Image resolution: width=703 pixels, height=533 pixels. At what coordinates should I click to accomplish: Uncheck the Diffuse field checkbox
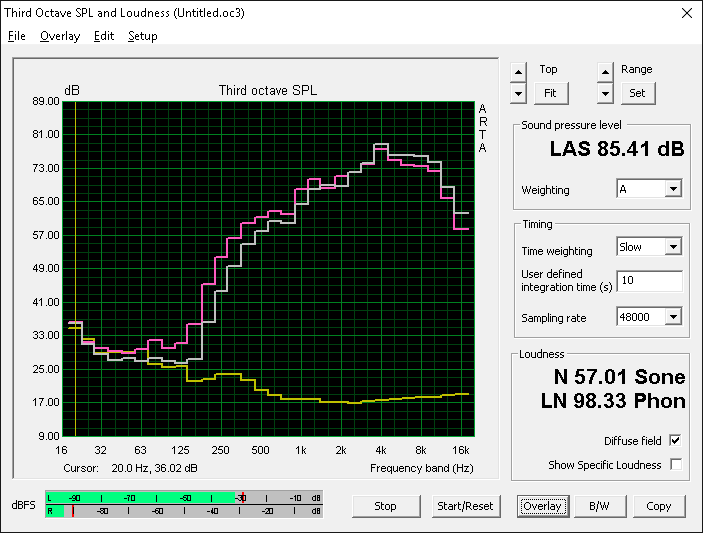pyautogui.click(x=675, y=440)
